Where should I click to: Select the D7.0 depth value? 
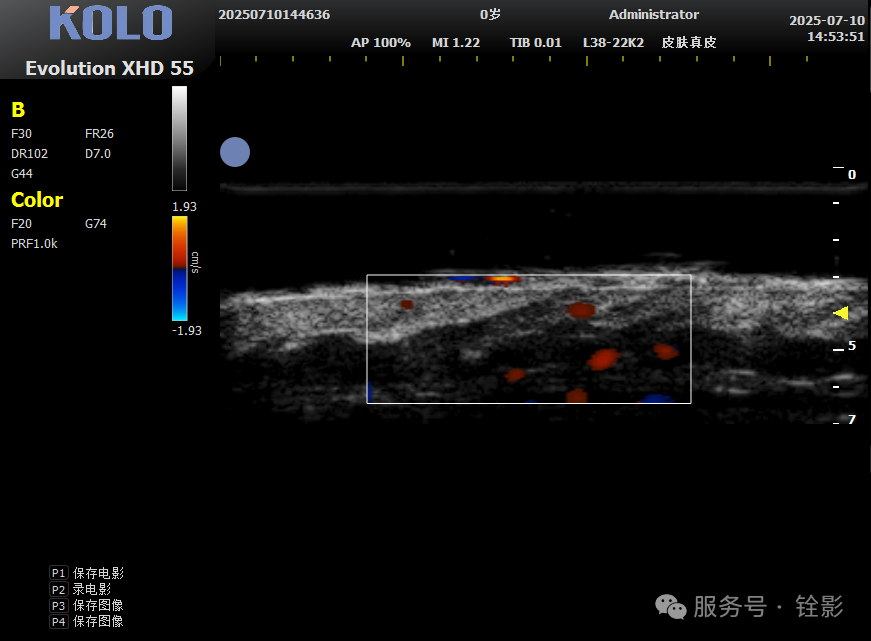pyautogui.click(x=98, y=154)
